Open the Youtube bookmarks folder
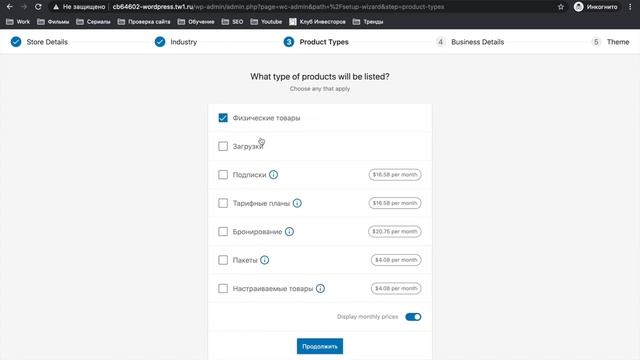The height and width of the screenshot is (360, 640). [x=266, y=22]
